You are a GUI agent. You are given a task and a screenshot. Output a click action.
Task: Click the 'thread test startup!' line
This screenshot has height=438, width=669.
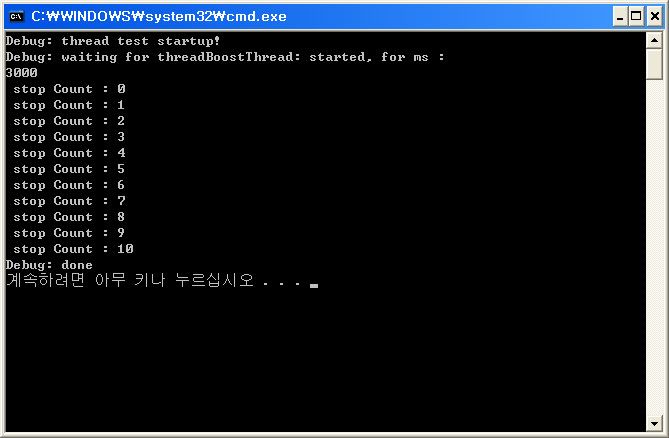click(113, 41)
